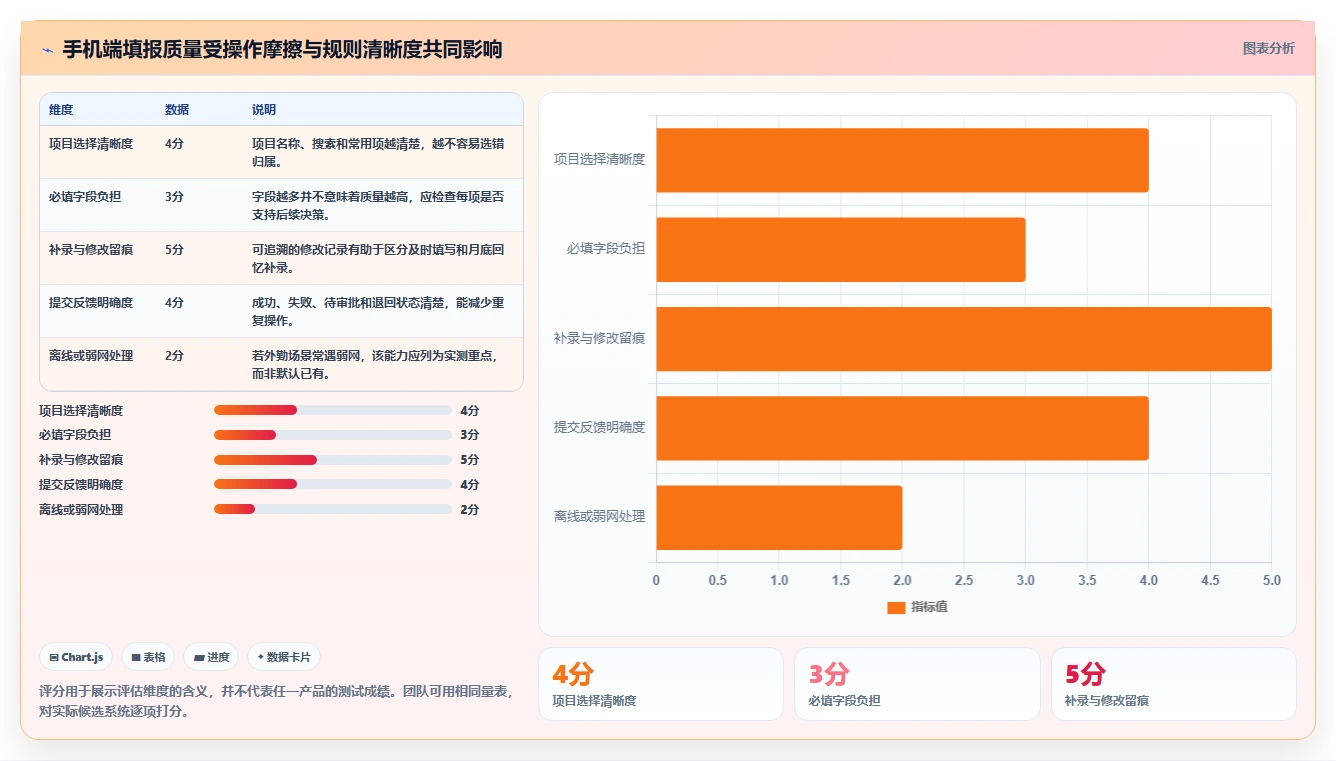Click the description starting 可追溯的修改记录
Screen dimensions: 1336x761
[378, 258]
